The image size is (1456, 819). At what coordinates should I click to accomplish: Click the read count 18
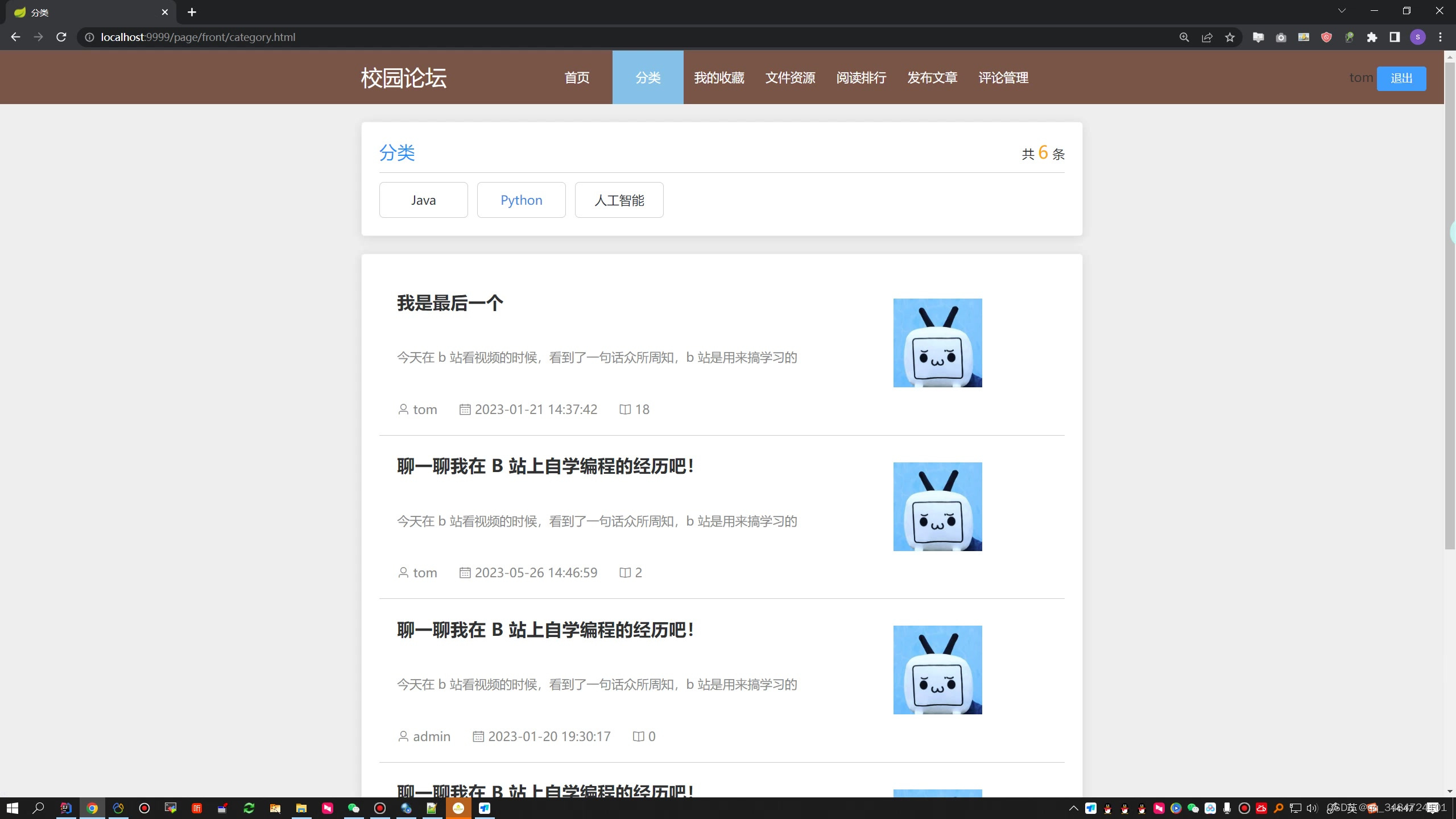(x=642, y=409)
